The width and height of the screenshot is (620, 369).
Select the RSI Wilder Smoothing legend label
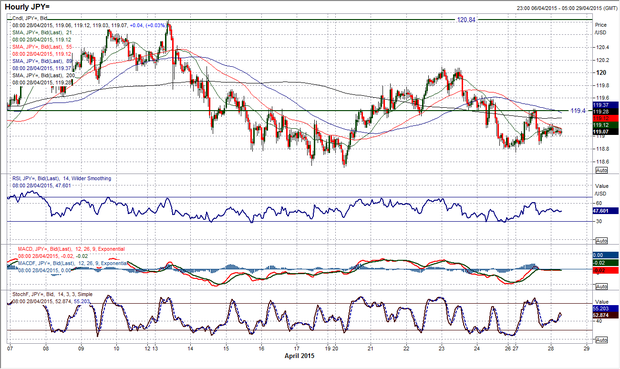tap(62, 178)
